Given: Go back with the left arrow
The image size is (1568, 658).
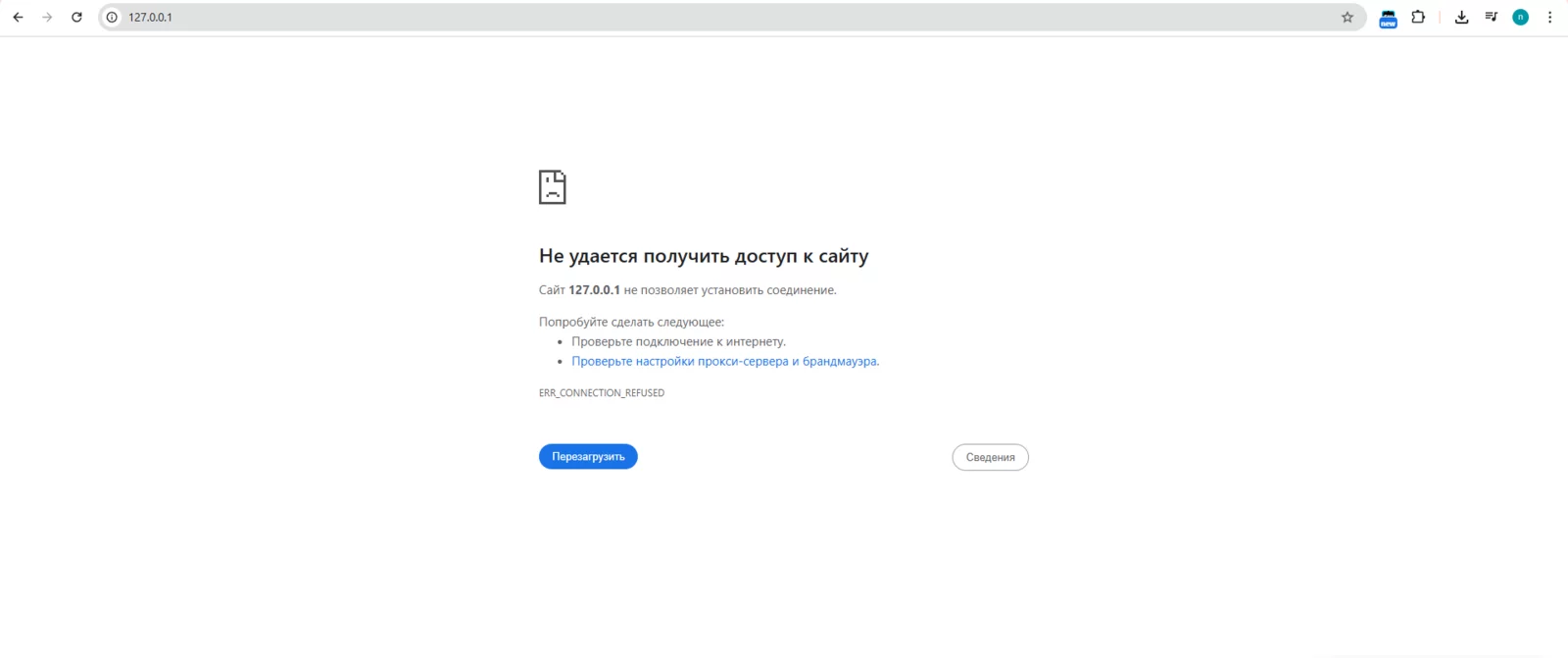Looking at the screenshot, I should pos(18,17).
